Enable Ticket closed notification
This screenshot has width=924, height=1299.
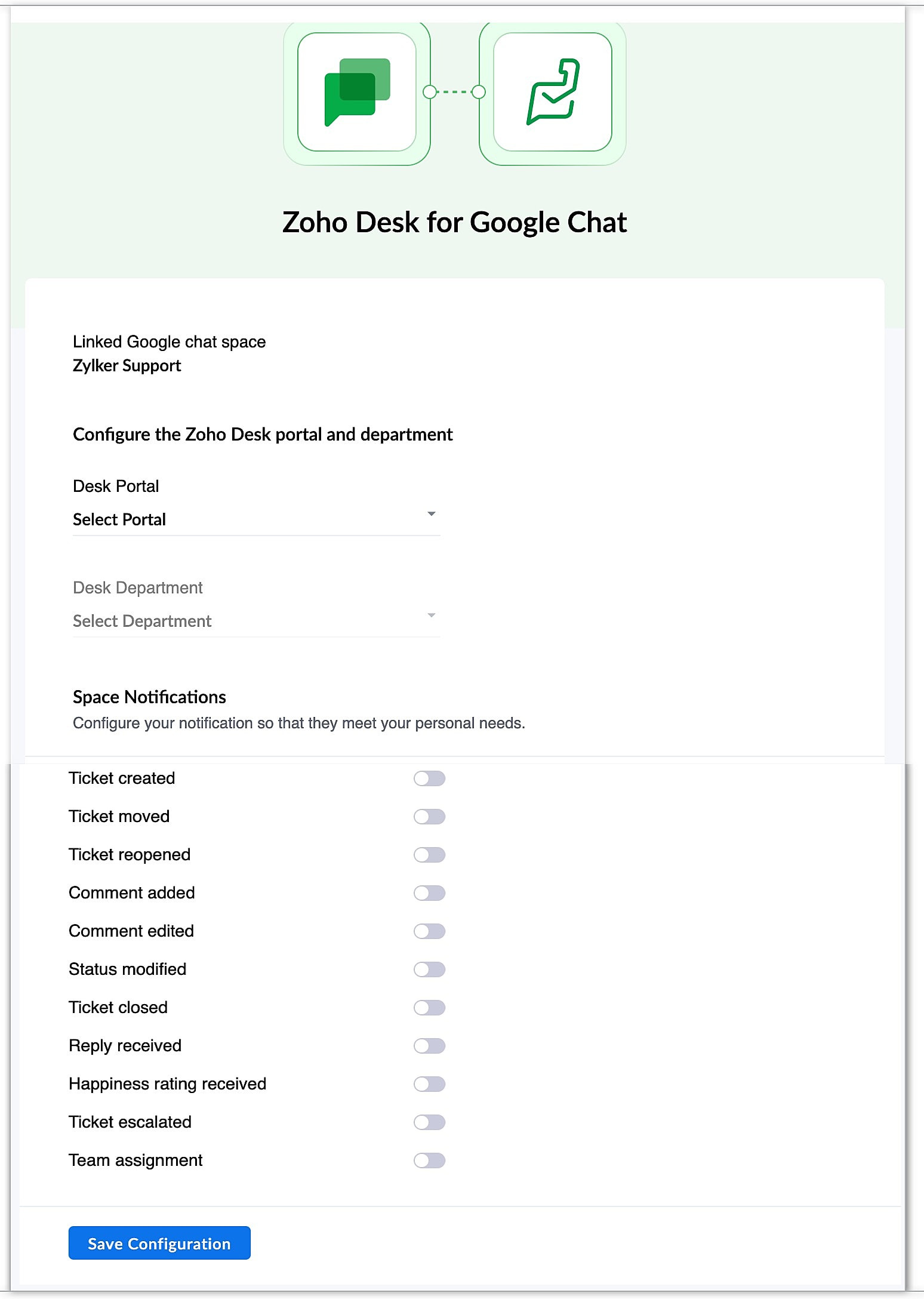click(429, 1008)
